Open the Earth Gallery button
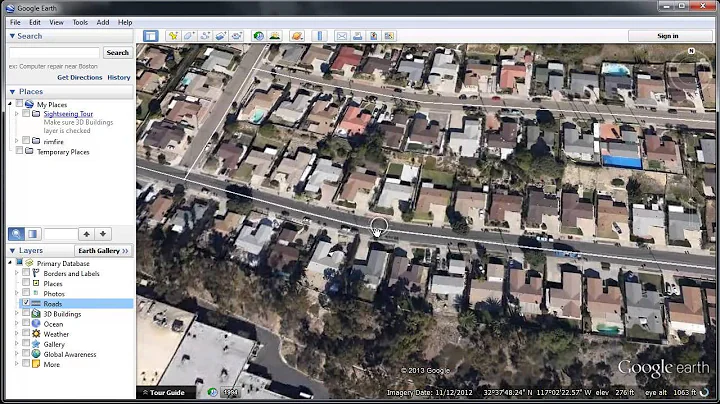This screenshot has height=404, width=720. (x=103, y=251)
